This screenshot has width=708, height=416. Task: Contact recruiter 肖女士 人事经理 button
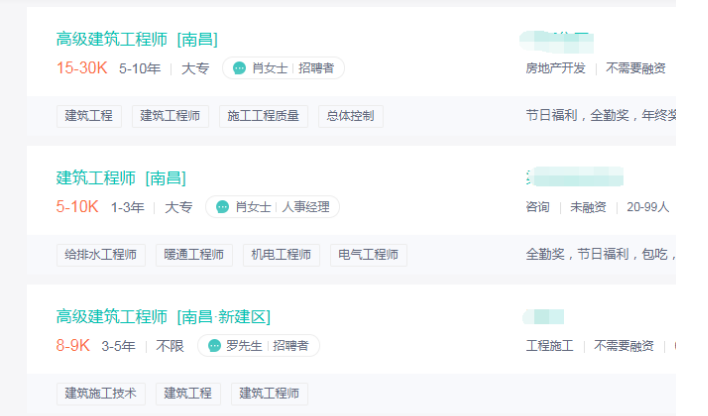272,207
